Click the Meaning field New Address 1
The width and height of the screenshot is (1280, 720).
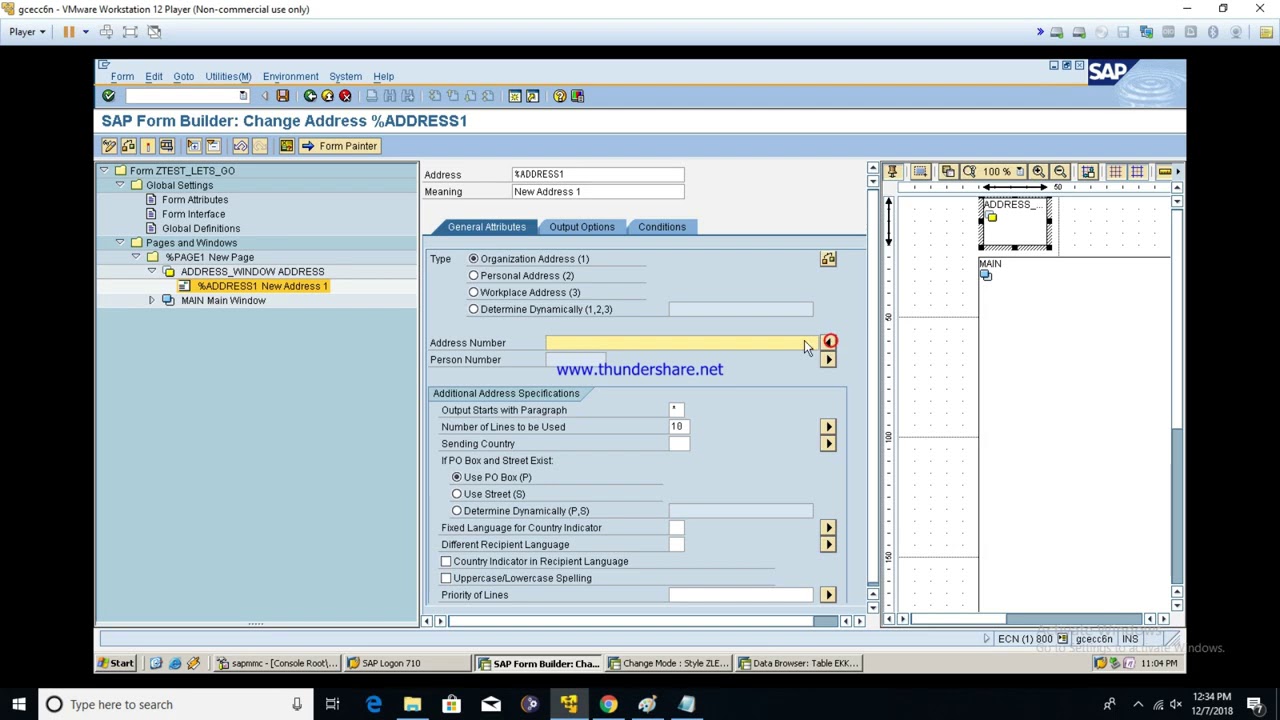tap(598, 192)
